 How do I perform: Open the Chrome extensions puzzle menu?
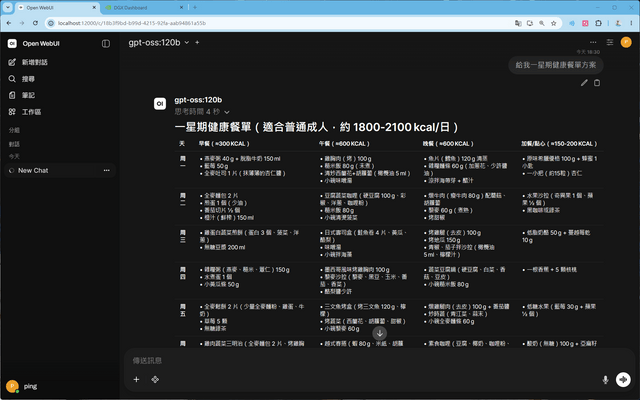pyautogui.click(x=598, y=23)
